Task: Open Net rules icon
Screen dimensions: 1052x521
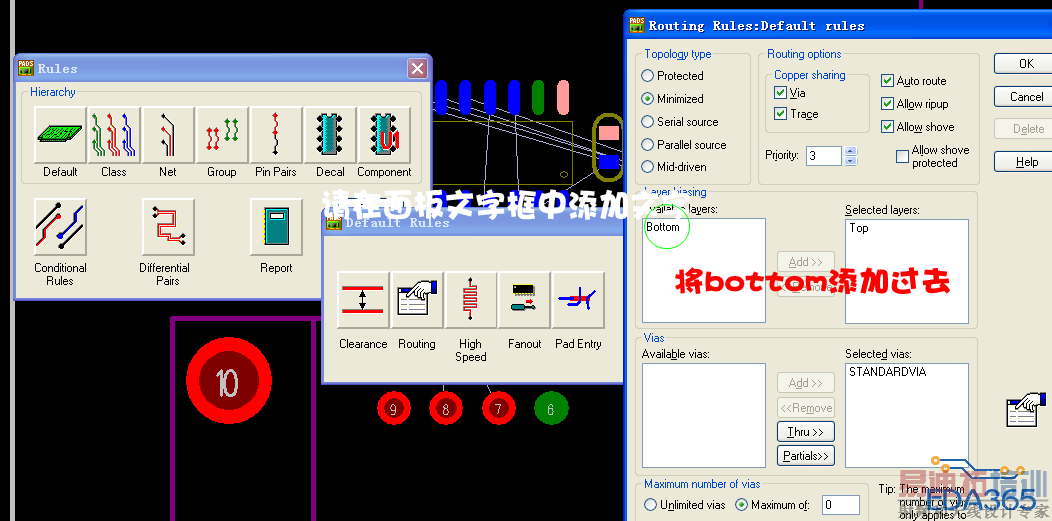Action: click(168, 135)
